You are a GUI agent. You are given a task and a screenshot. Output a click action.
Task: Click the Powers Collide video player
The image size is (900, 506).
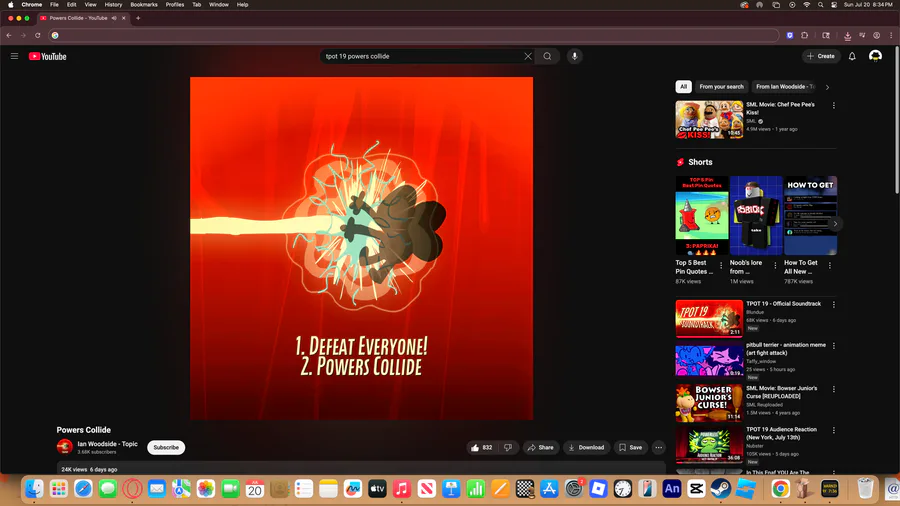pos(362,248)
